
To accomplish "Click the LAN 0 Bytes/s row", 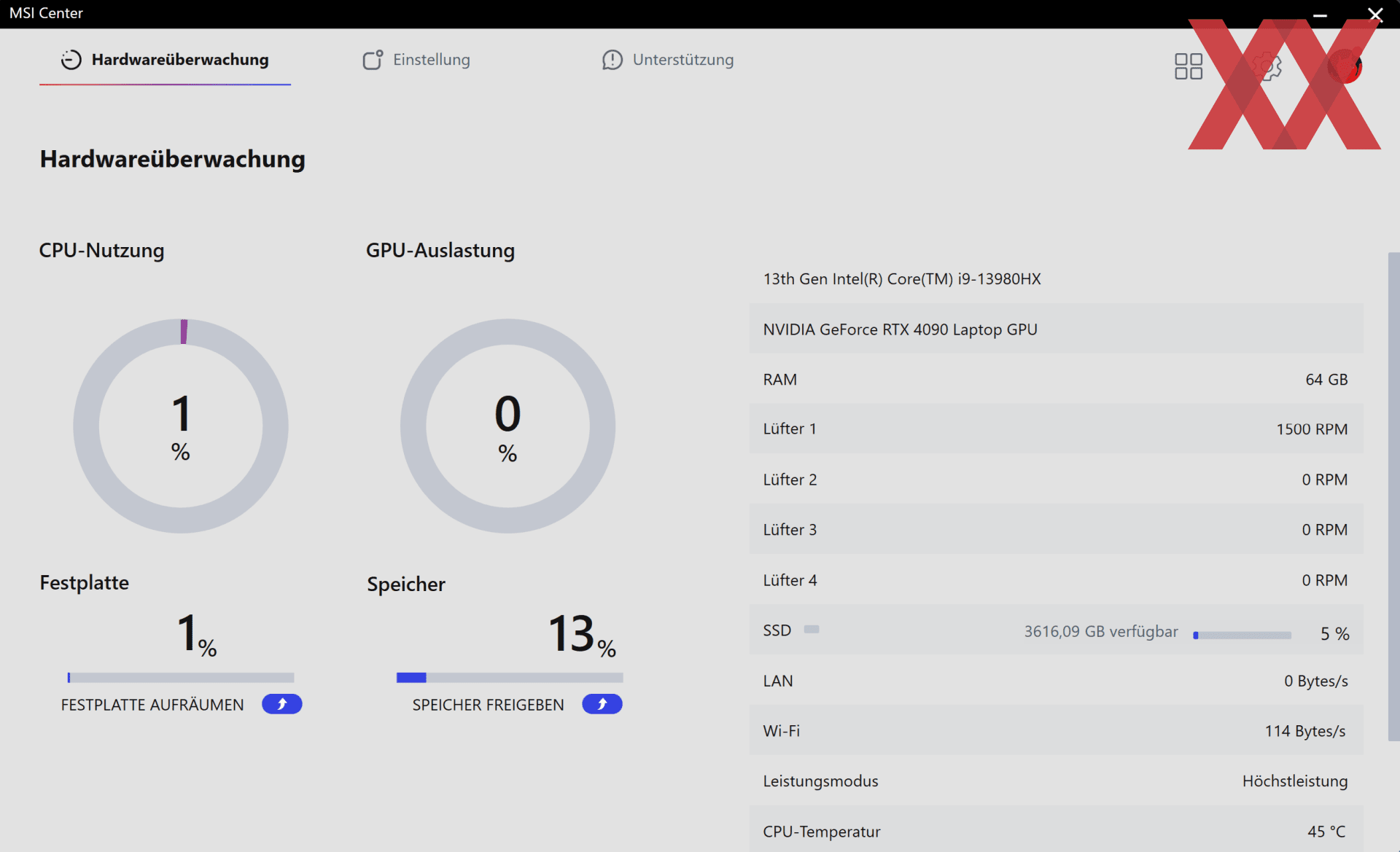I will tap(1056, 681).
